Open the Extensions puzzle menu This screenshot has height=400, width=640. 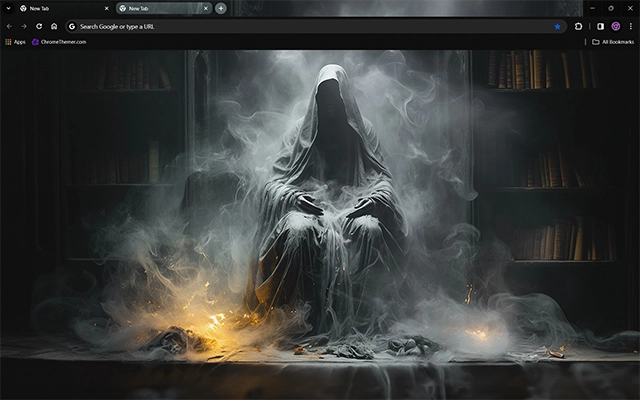[578, 27]
